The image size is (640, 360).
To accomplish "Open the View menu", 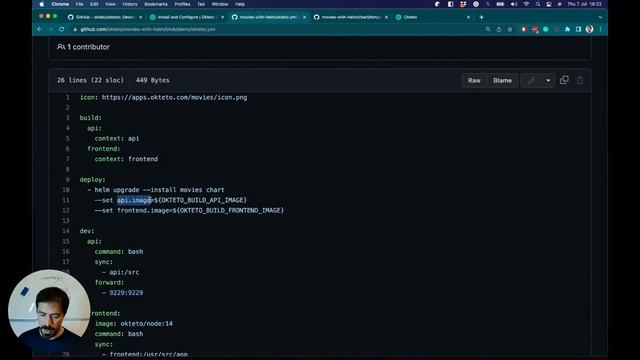I will 110,4.
